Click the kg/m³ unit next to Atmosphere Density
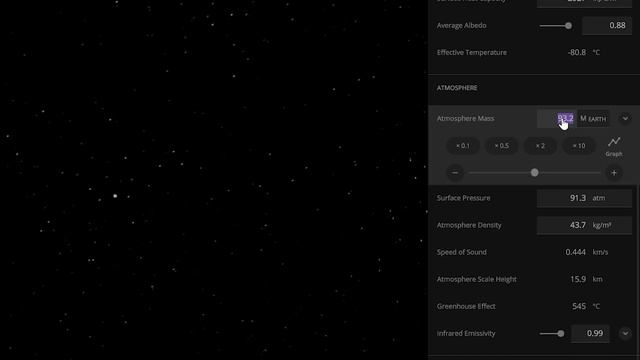This screenshot has height=360, width=640. (602, 225)
